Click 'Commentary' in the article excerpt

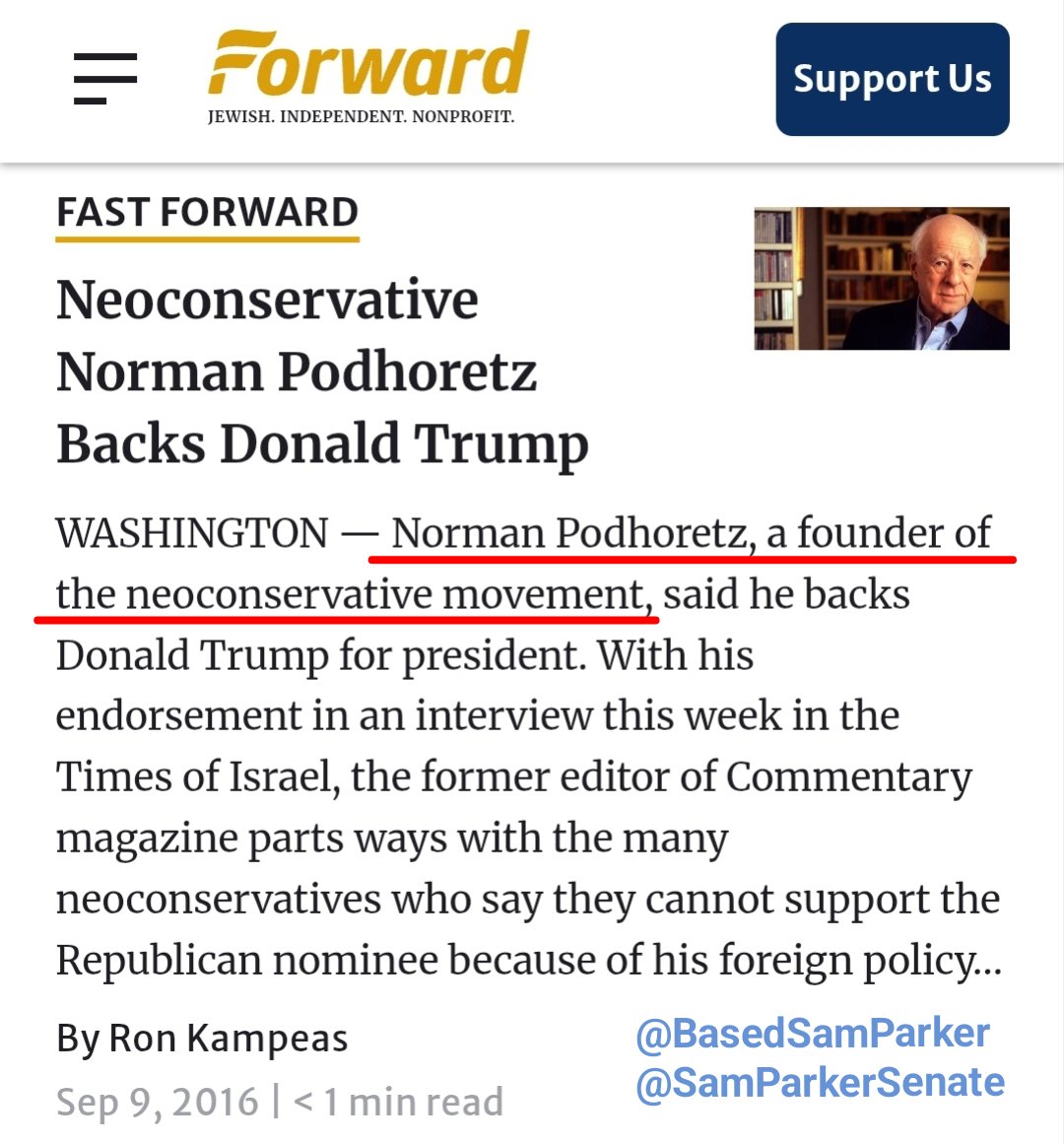[848, 777]
